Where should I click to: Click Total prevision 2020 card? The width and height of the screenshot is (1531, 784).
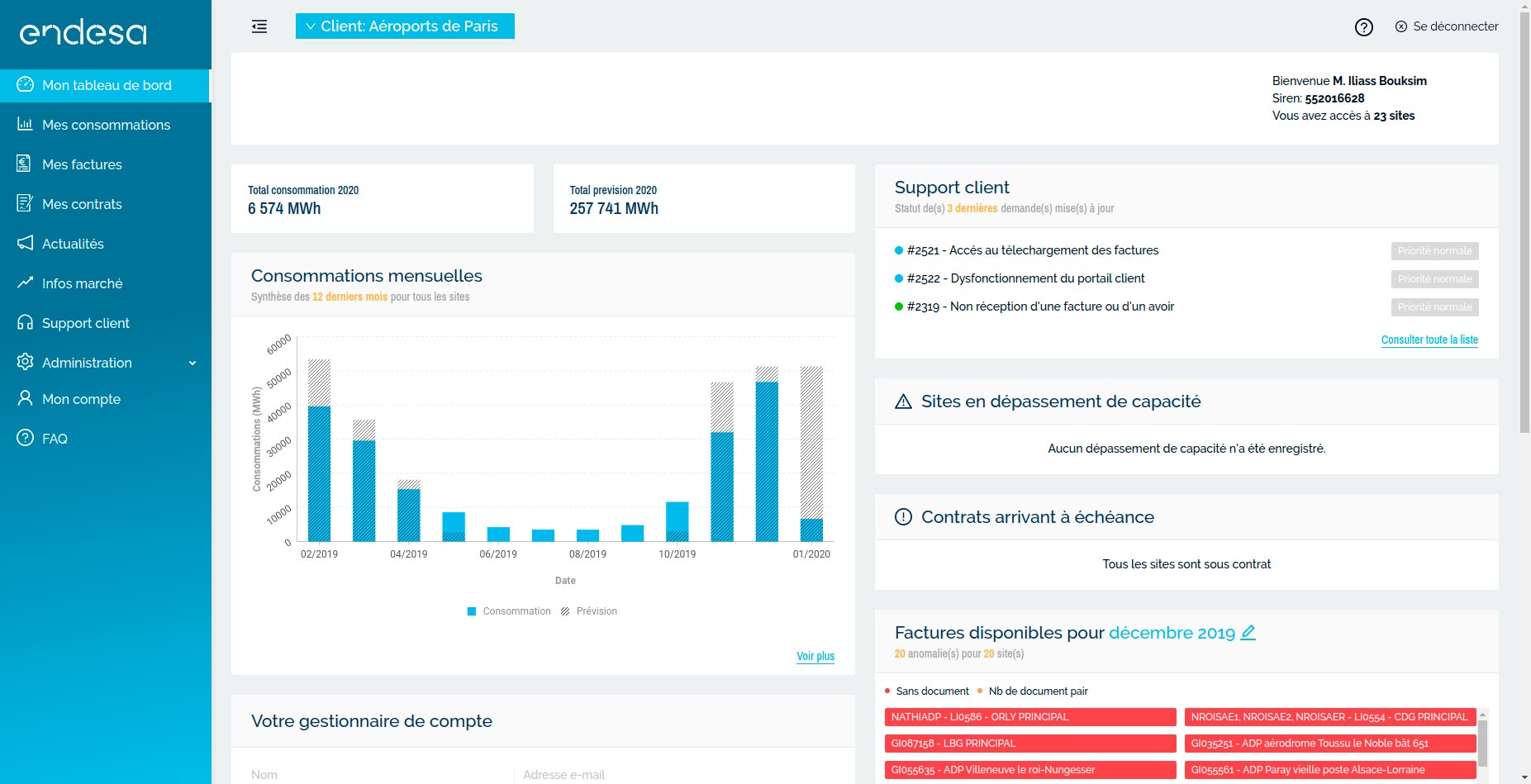(x=704, y=199)
